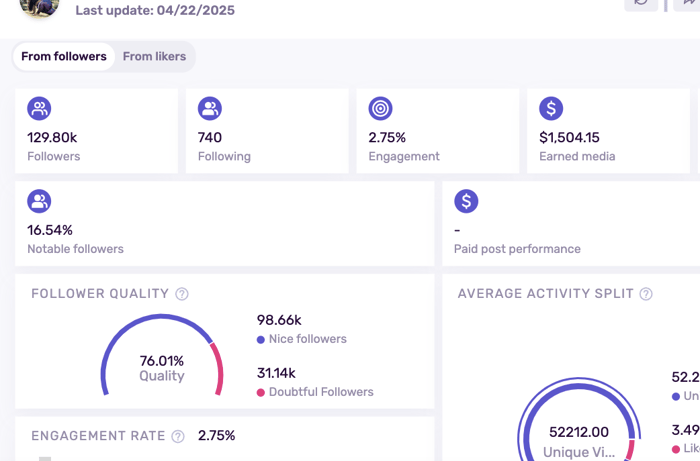700x461 pixels.
Task: Click the Doubtful Followers pink legend dot
Action: pyautogui.click(x=261, y=393)
